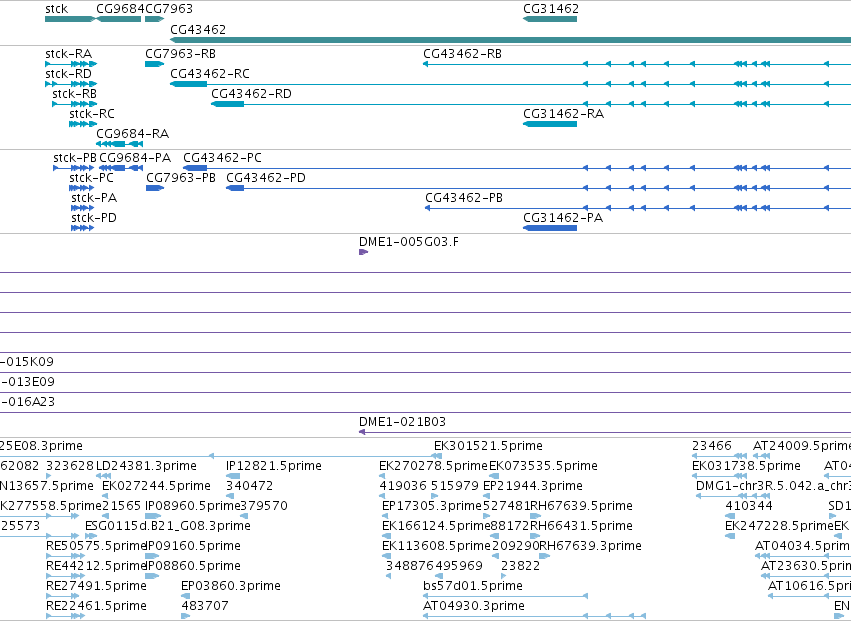
Task: Click EST label 410344
Action: pyautogui.click(x=749, y=506)
